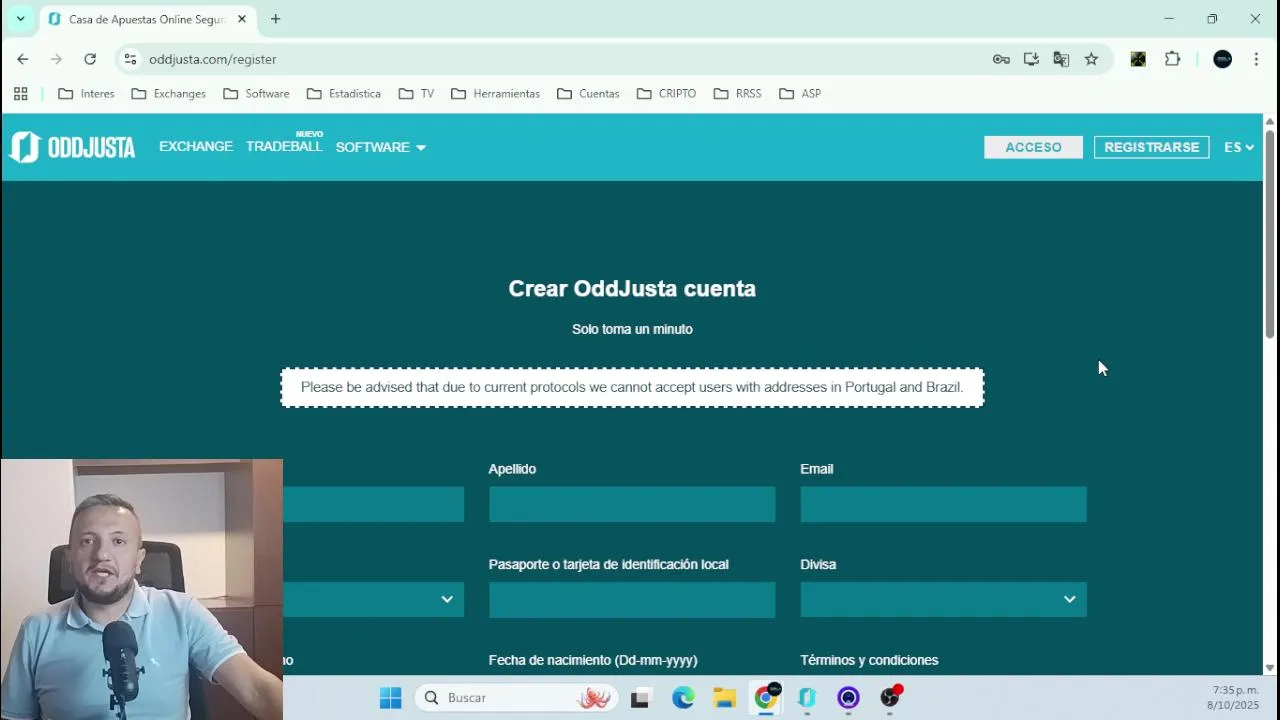The image size is (1280, 720).
Task: Open saved passwords key icon
Action: pos(1001,59)
